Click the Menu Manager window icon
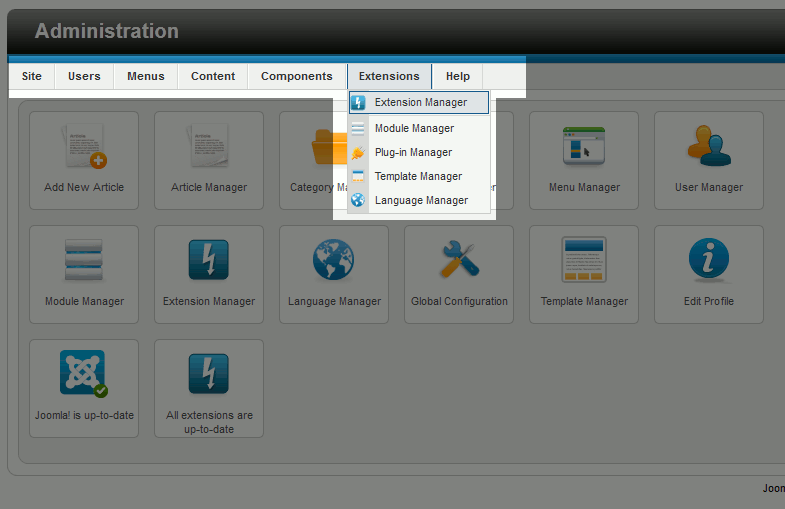 584,146
